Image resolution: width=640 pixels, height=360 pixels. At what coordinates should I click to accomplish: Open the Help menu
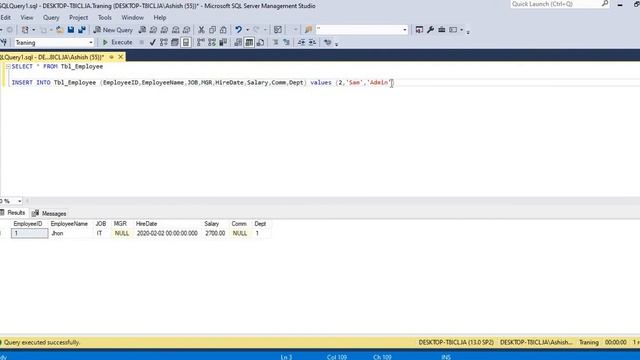click(160, 18)
